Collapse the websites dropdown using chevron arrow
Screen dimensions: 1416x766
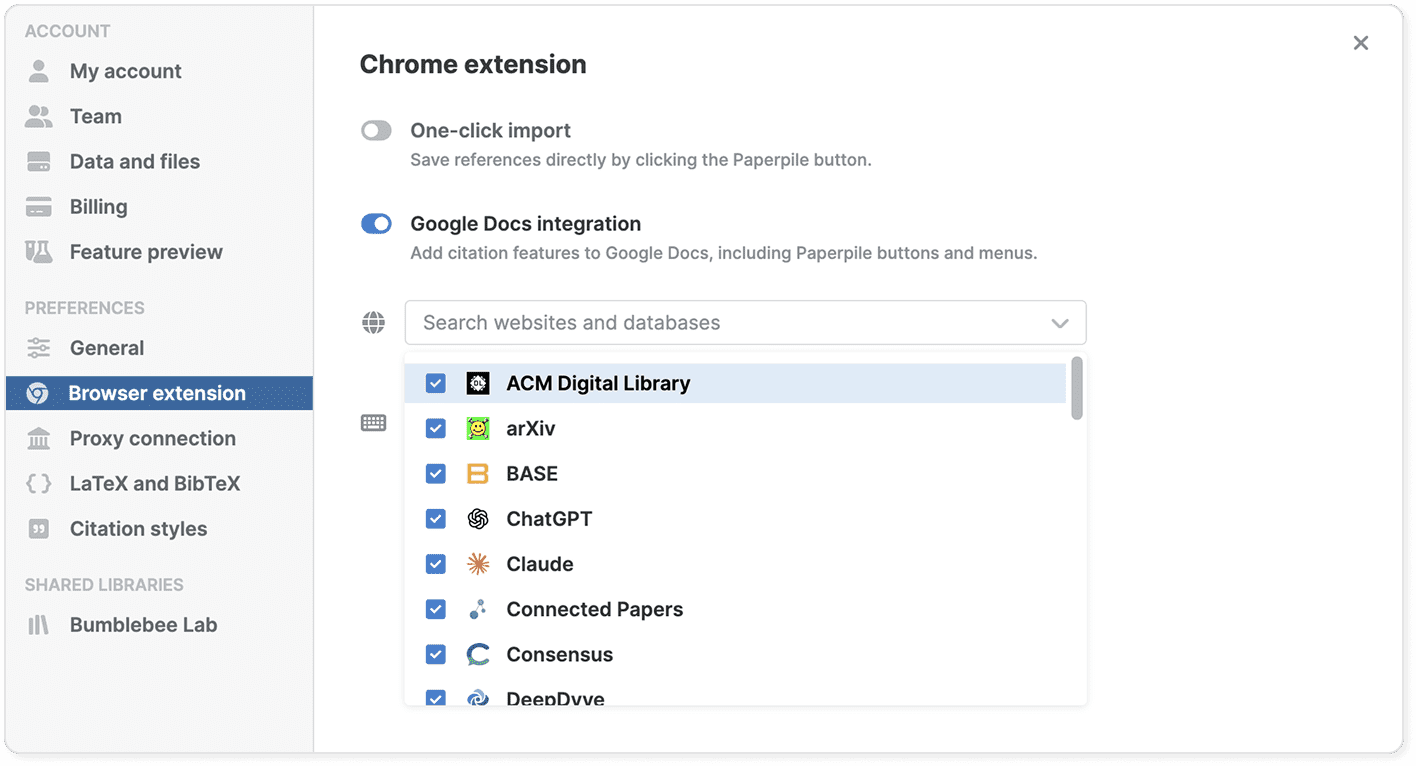(x=1060, y=323)
